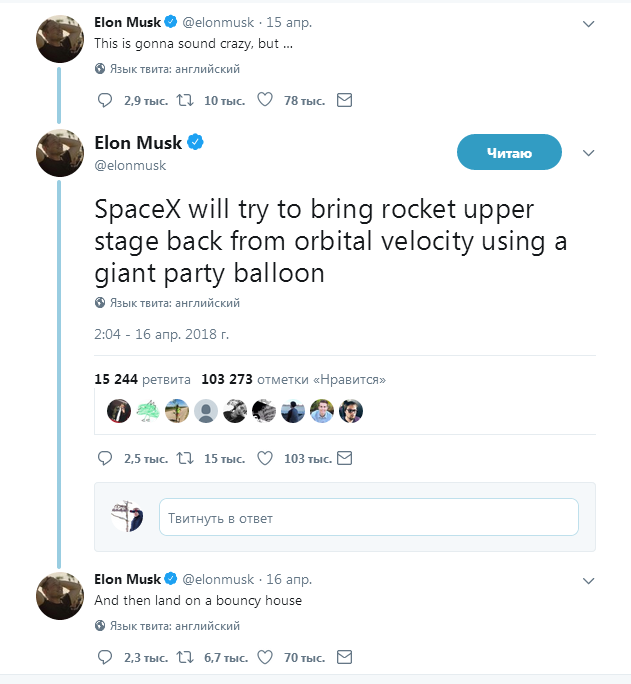Screen dimensions: 631x684
Task: Open the chevron menu on the first tweet
Action: 588,21
